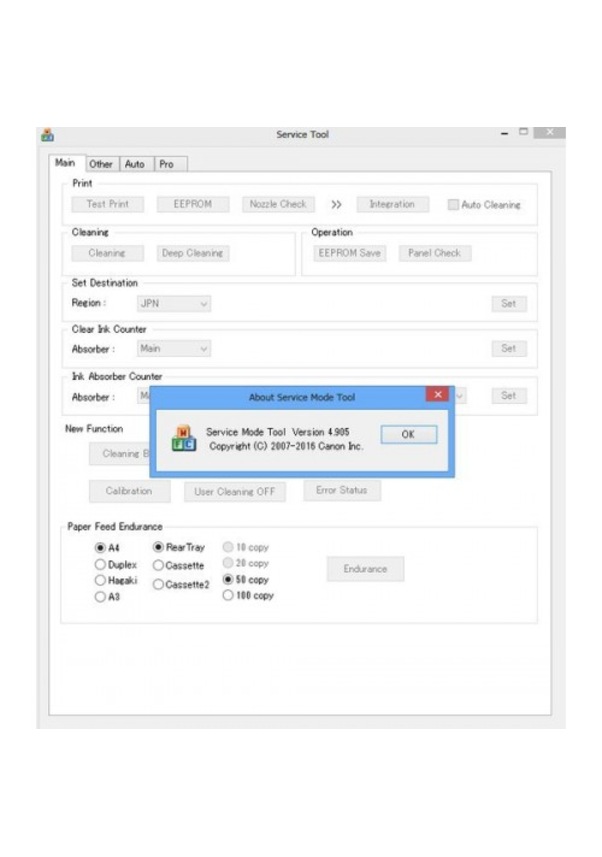
Task: Open the Pro tab
Action: pos(166,164)
